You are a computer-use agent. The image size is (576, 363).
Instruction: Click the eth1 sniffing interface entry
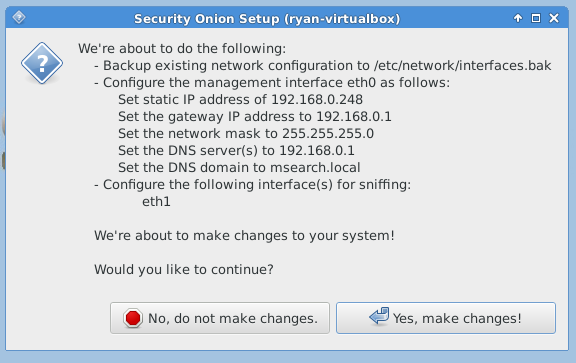(156, 202)
